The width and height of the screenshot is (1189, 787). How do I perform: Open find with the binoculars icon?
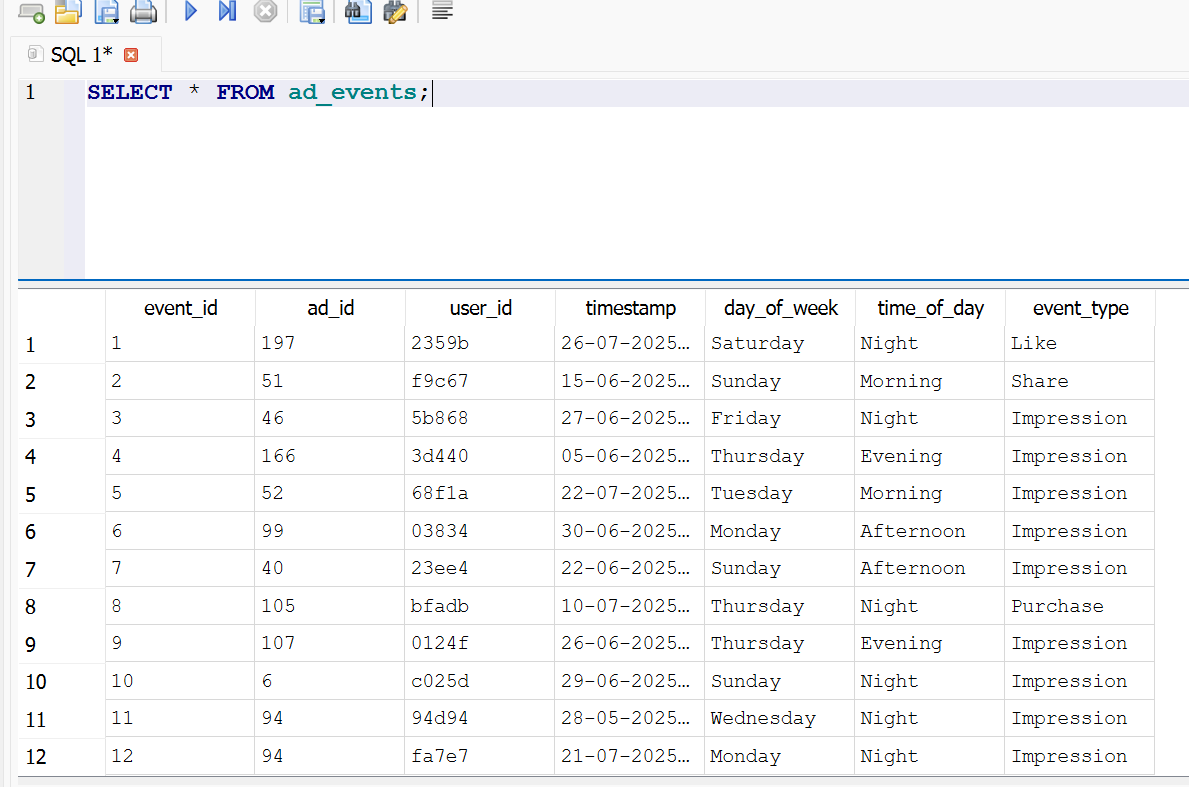click(358, 12)
